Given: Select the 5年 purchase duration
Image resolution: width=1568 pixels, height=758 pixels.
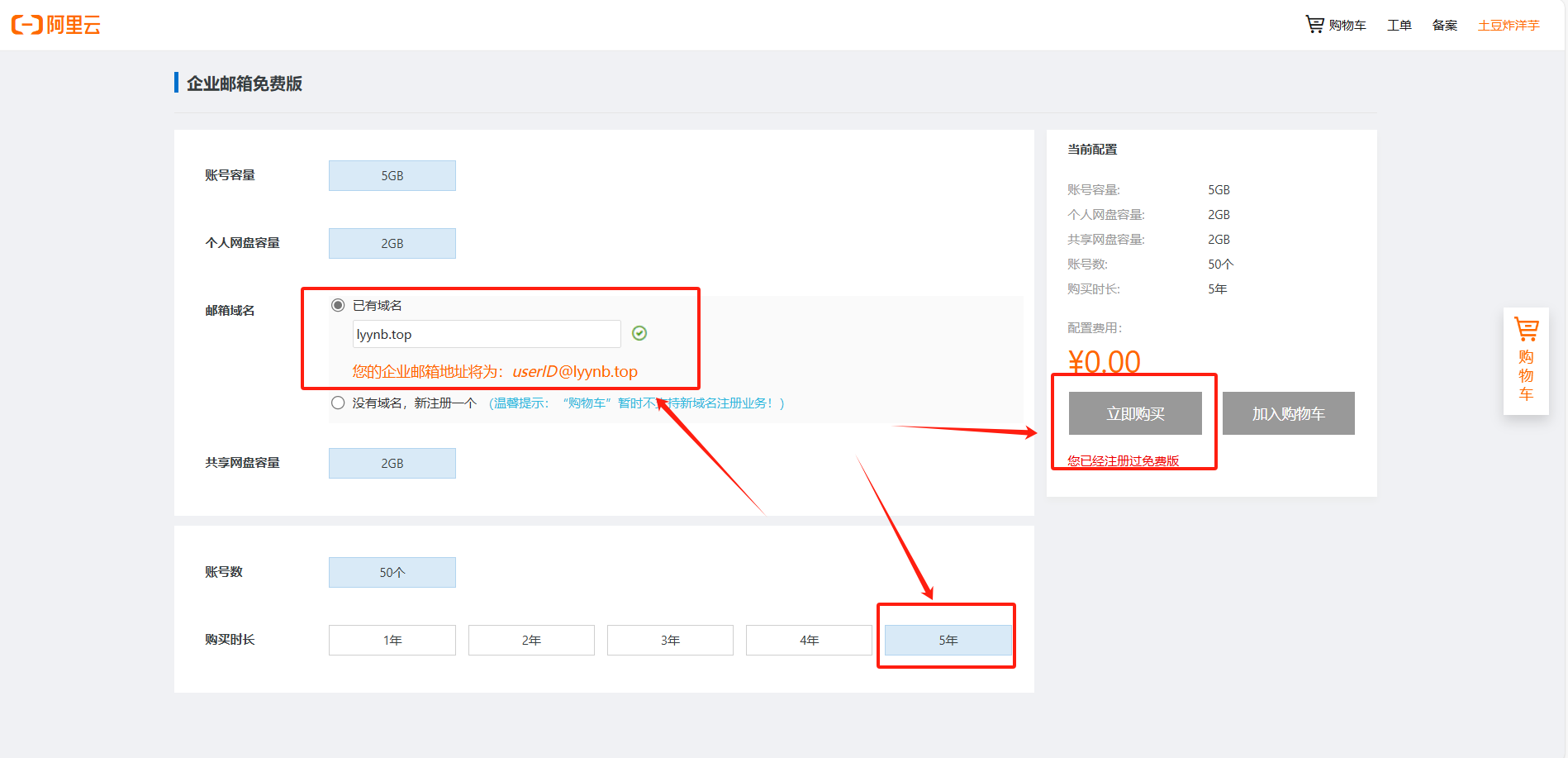Looking at the screenshot, I should click(948, 640).
